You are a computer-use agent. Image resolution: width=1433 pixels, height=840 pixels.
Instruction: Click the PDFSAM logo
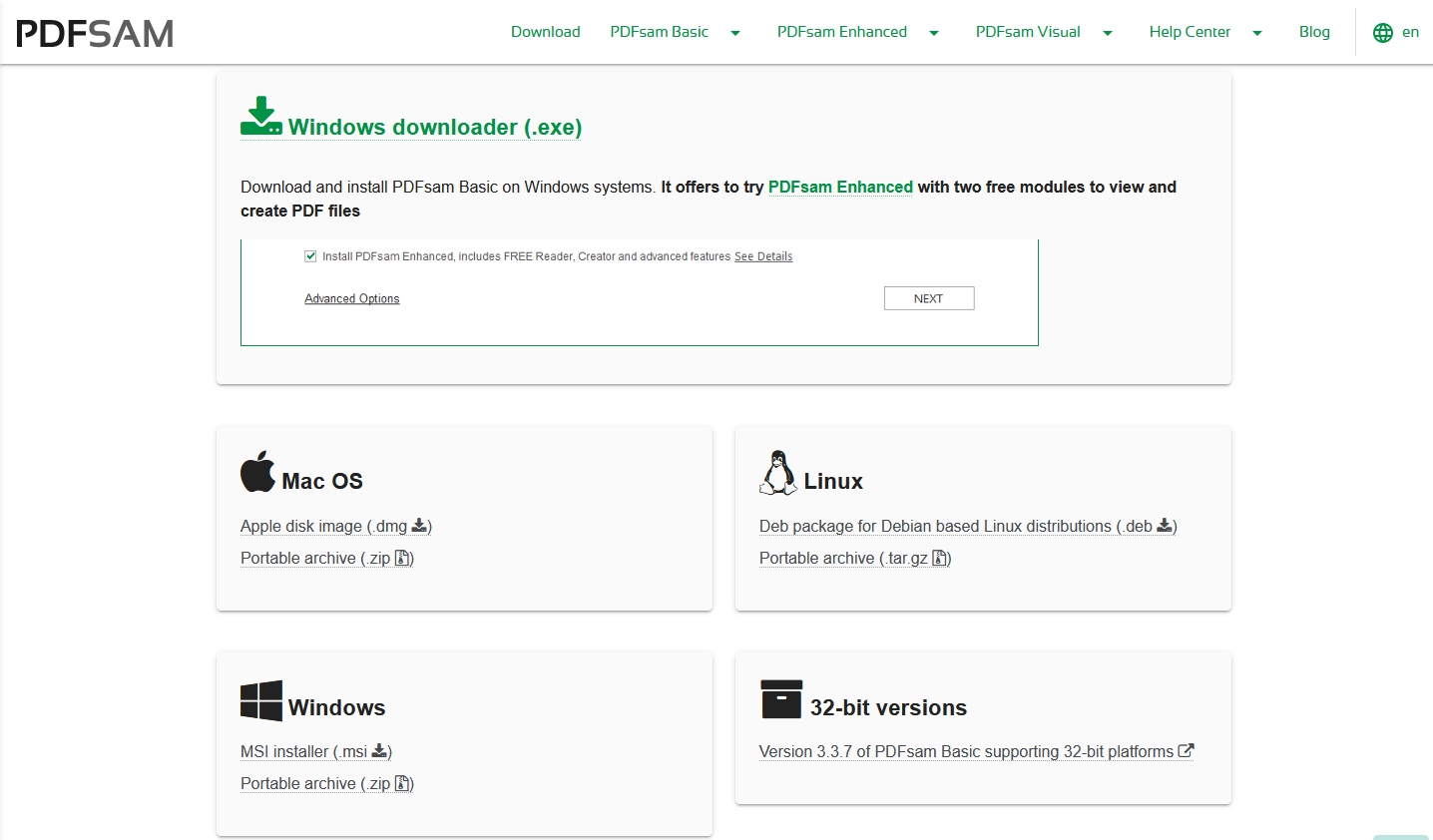[95, 33]
